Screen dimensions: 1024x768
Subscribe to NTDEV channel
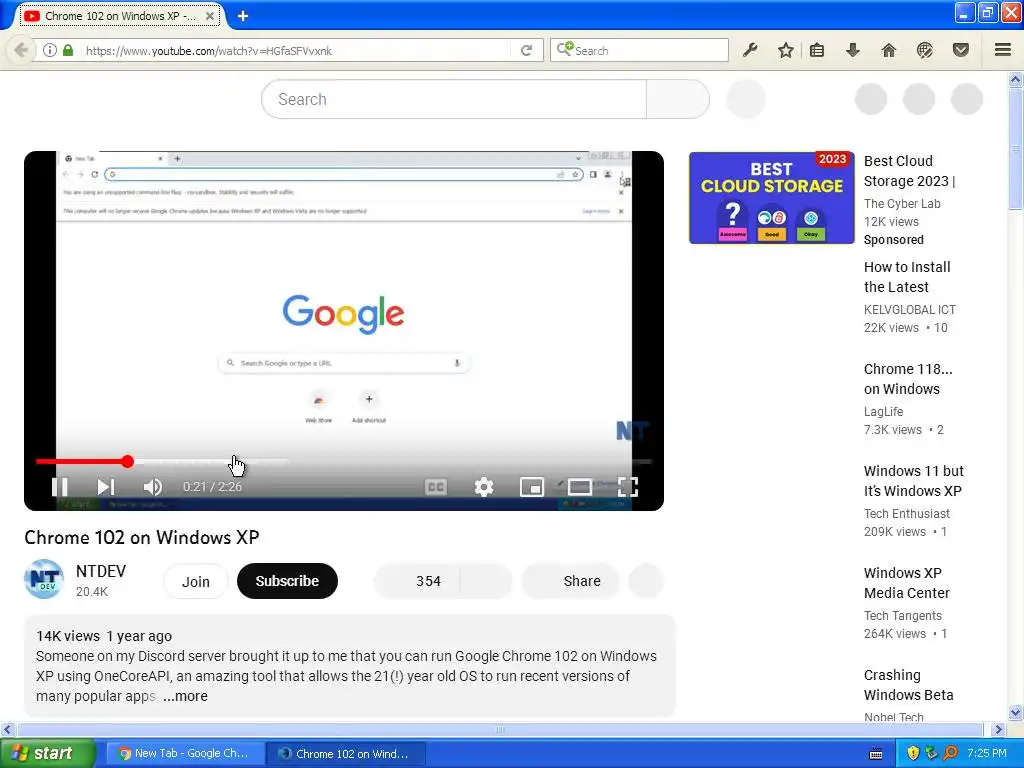(287, 581)
